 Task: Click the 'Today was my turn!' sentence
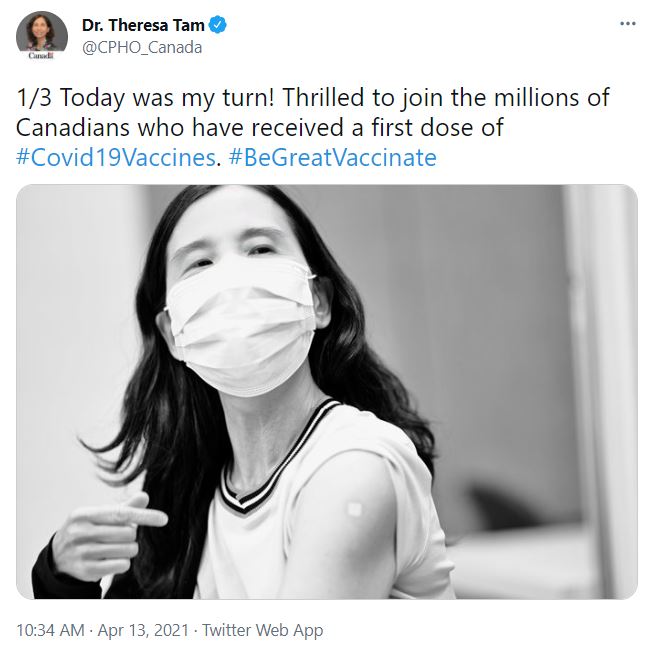[167, 98]
